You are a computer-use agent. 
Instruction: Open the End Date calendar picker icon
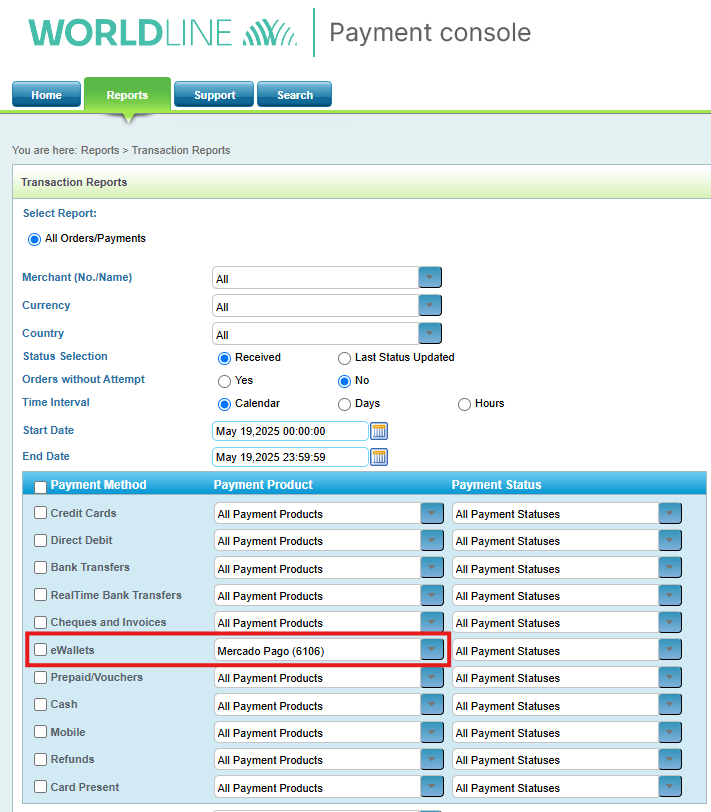[x=379, y=457]
